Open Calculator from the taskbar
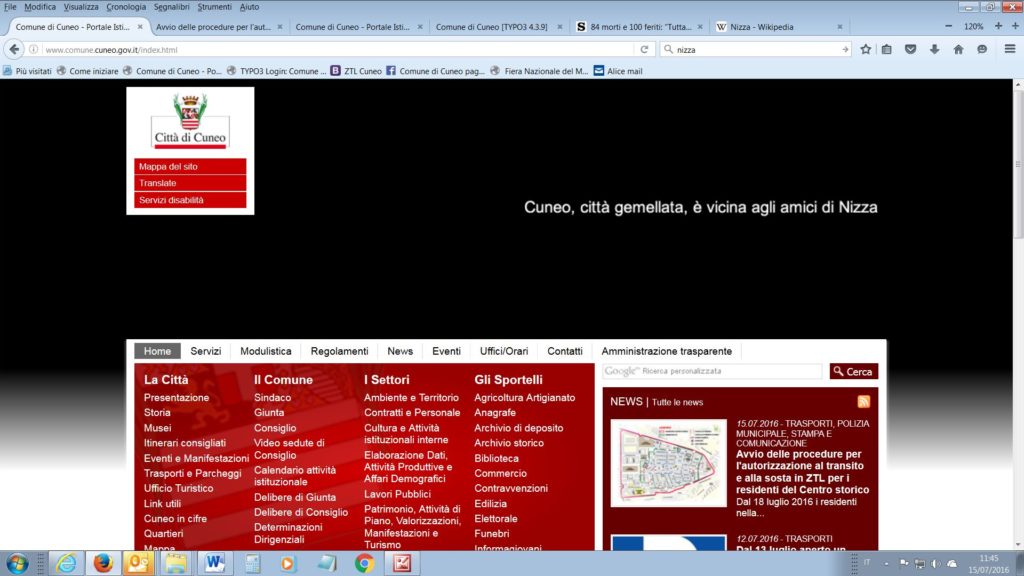1024x576 pixels. pos(252,563)
